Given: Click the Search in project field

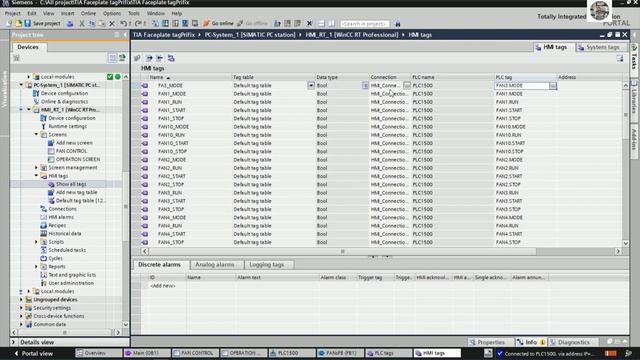Looking at the screenshot, I should (364, 24).
